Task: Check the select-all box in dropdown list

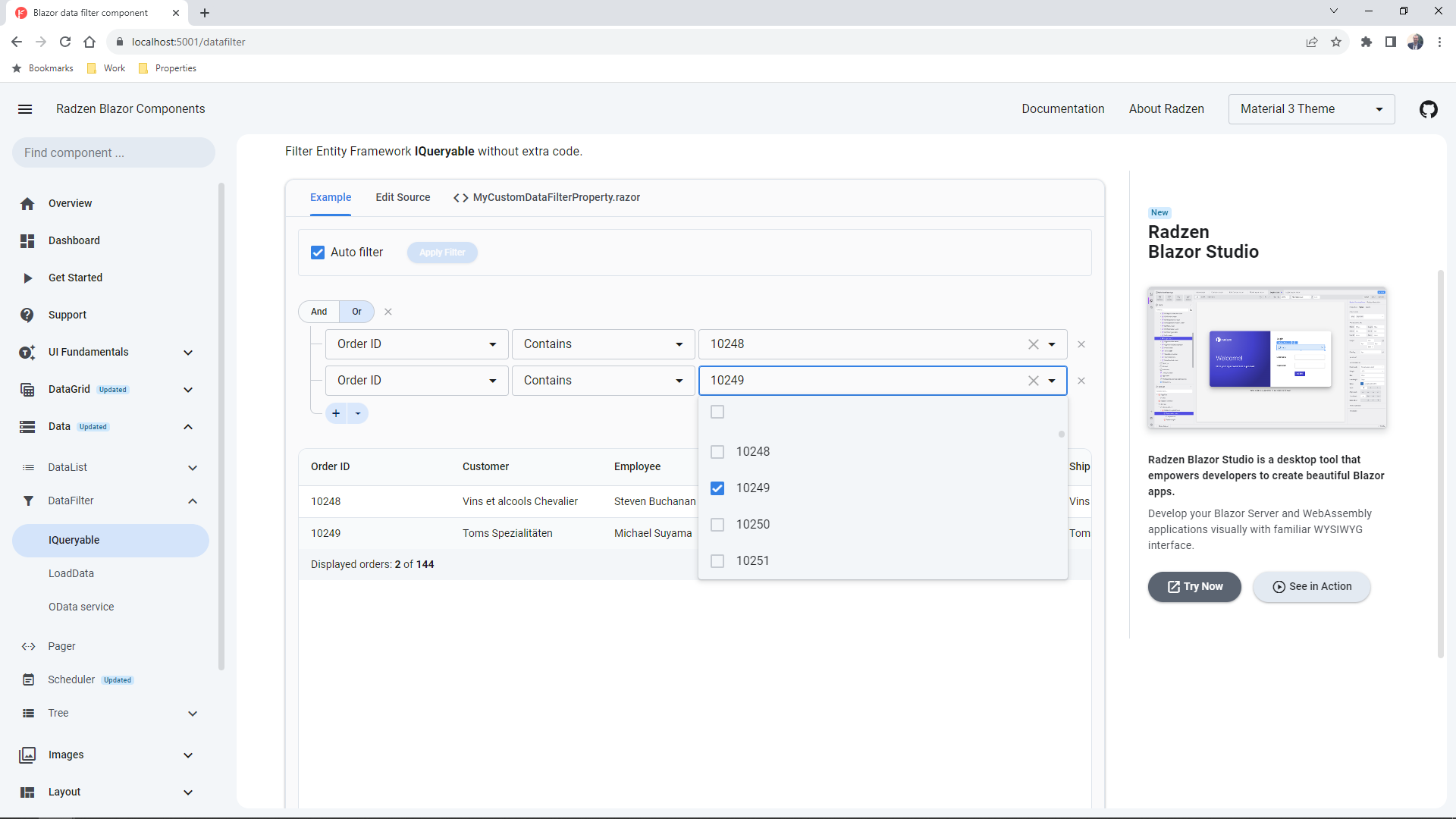Action: (717, 412)
